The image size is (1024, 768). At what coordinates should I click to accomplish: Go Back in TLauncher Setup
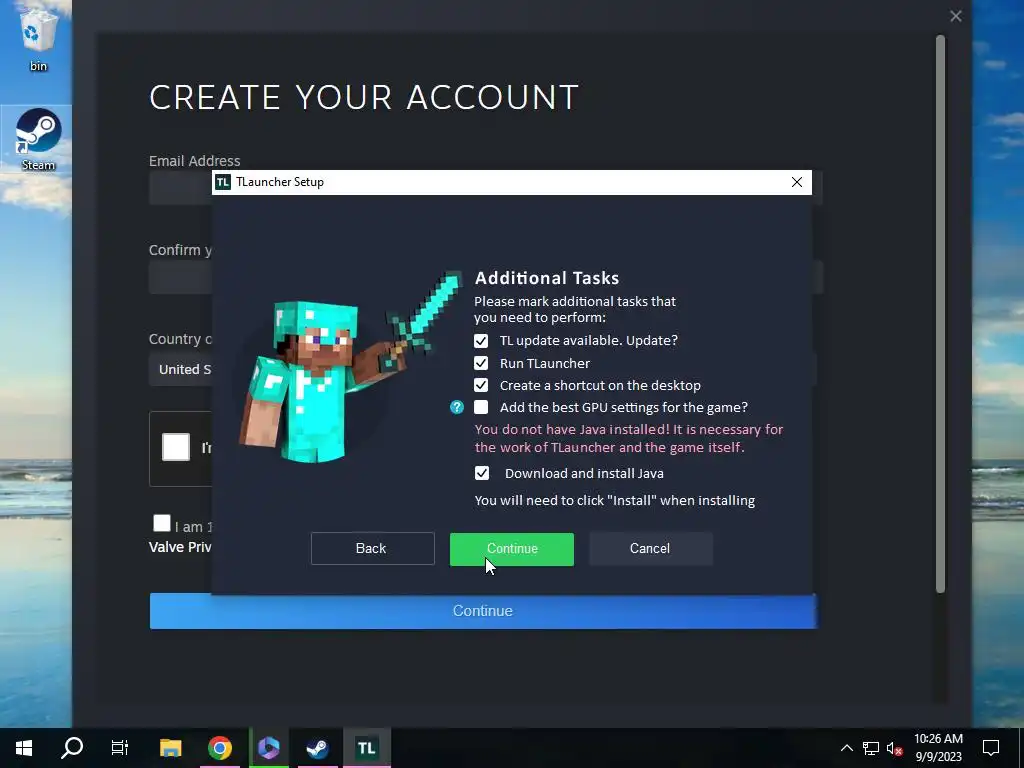(x=372, y=549)
